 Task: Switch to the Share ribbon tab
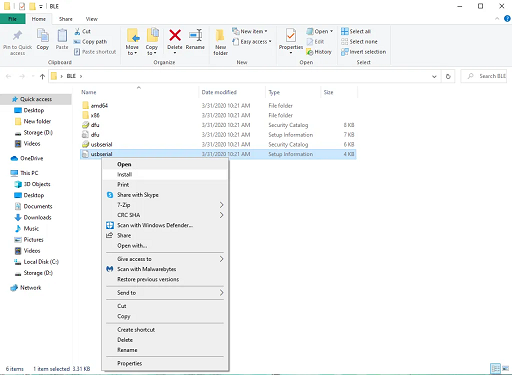tap(66, 19)
